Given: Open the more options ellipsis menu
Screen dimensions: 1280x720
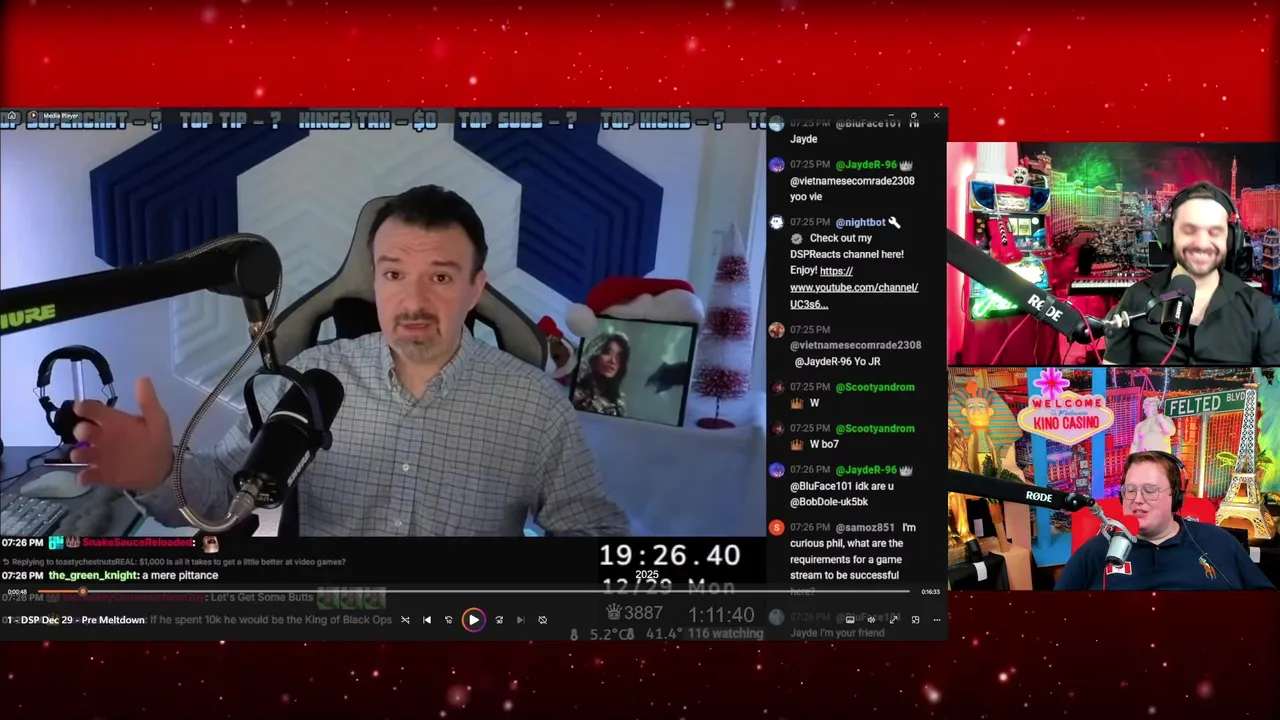Looking at the screenshot, I should click(x=937, y=620).
